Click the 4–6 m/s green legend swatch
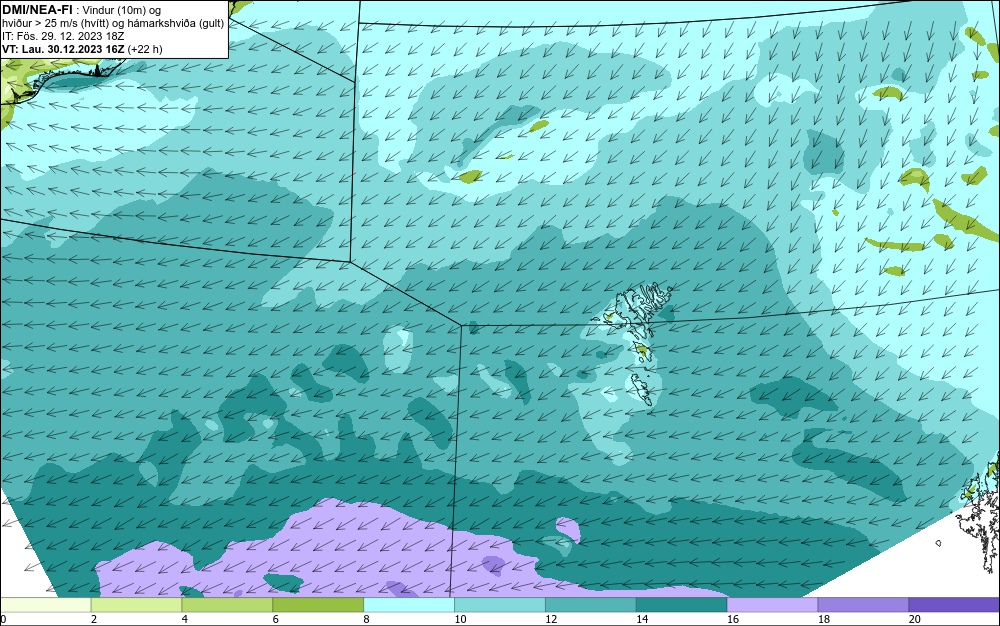This screenshot has height=626, width=1000. point(227,605)
